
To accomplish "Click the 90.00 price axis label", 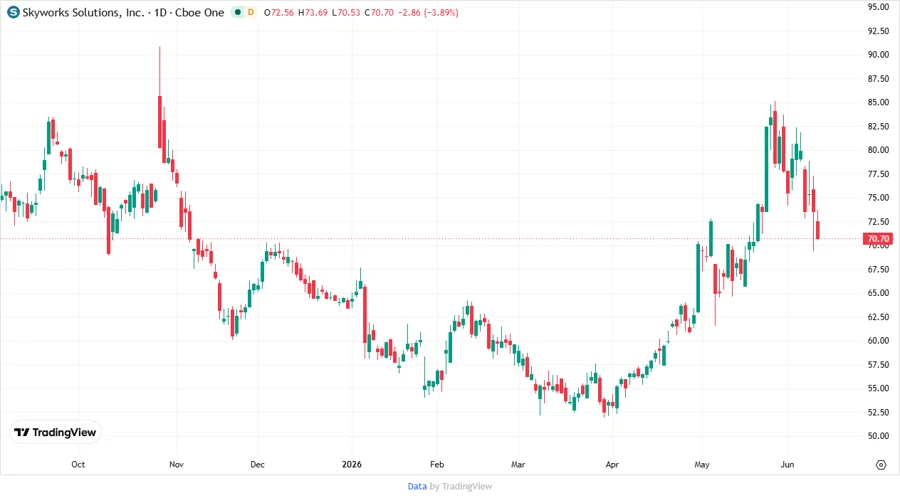I will [878, 55].
